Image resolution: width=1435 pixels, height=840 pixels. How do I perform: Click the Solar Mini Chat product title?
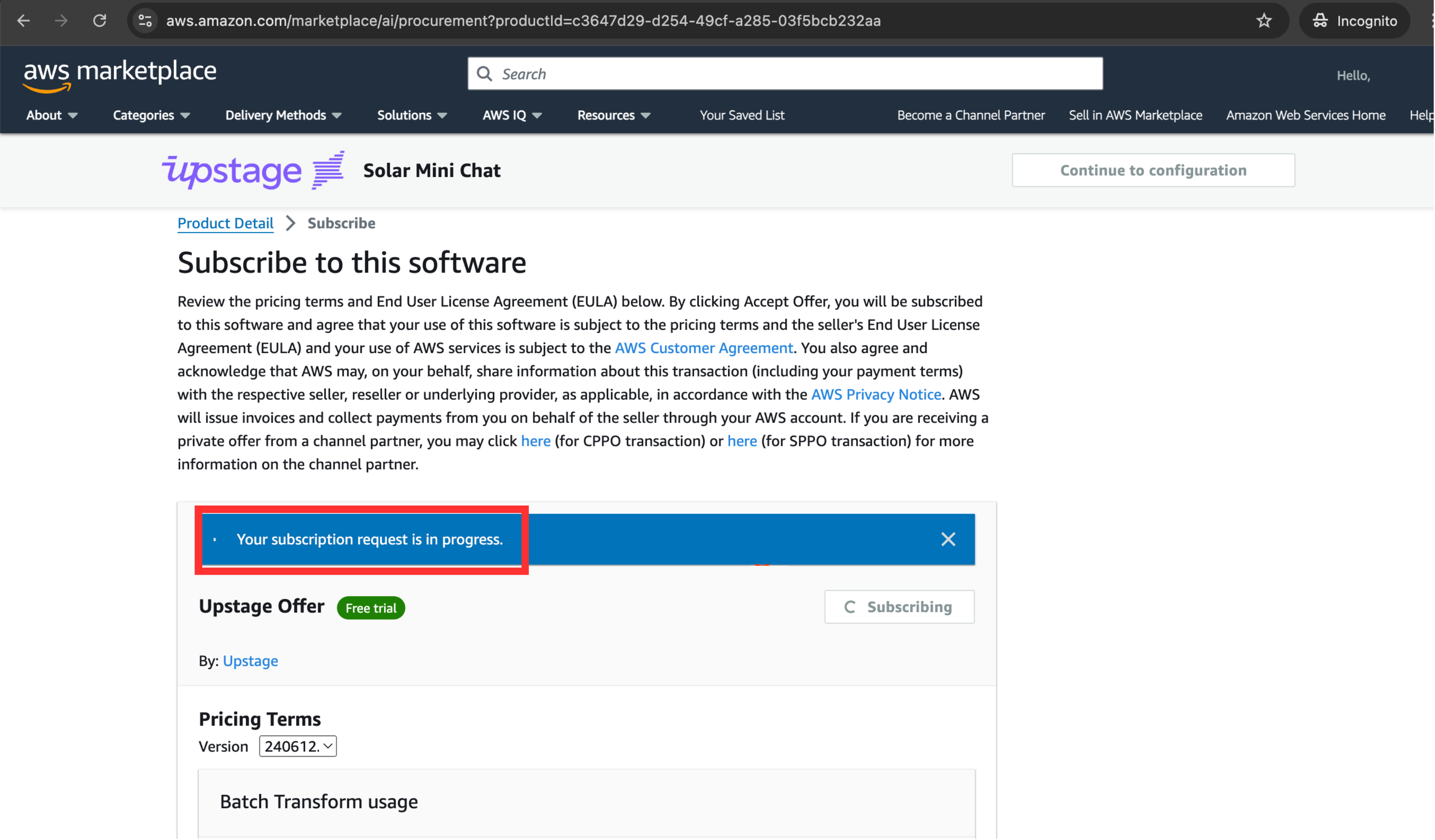click(x=432, y=171)
